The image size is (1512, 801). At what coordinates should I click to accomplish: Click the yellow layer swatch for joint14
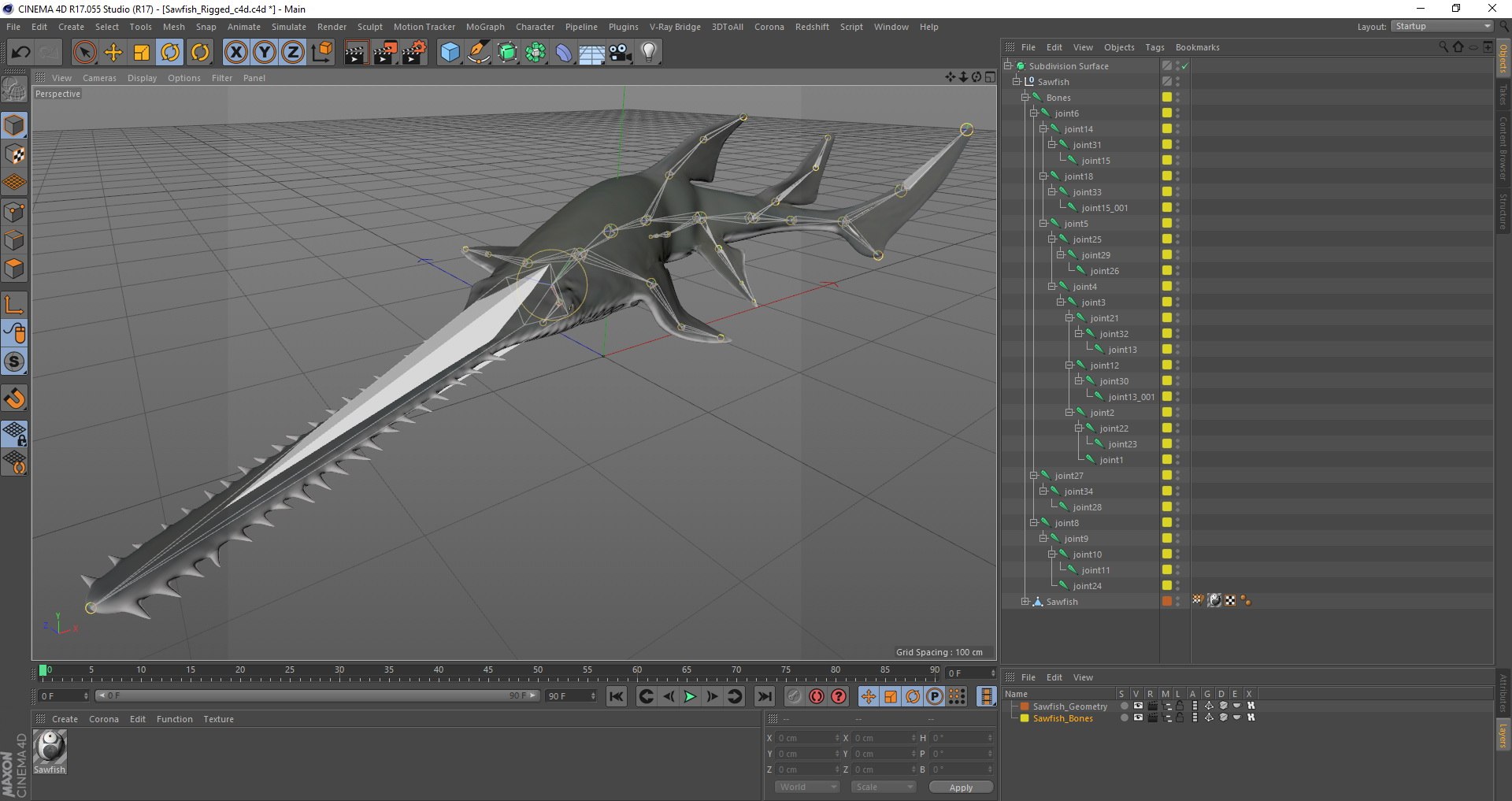[1167, 129]
